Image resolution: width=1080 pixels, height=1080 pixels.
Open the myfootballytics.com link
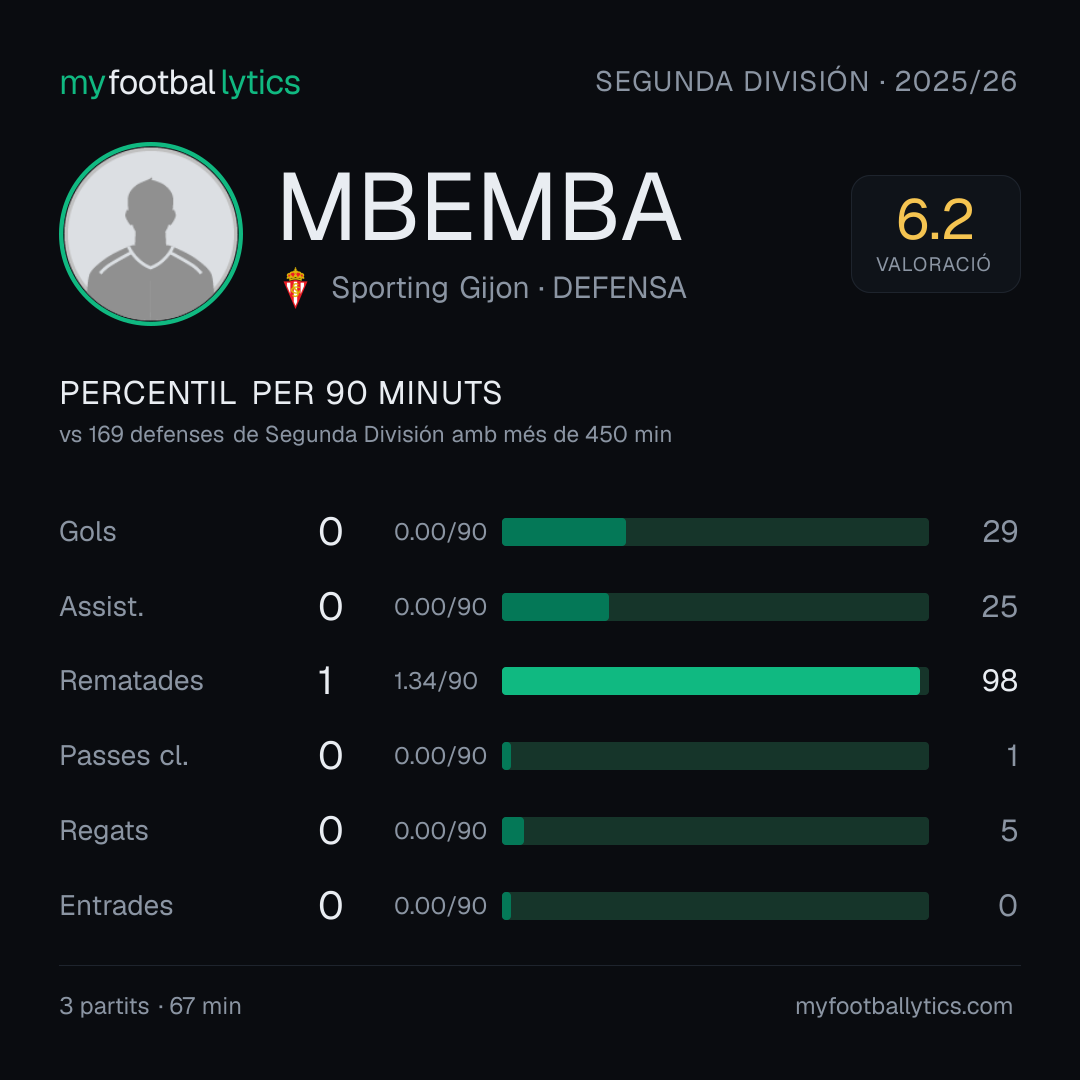pos(904,1006)
